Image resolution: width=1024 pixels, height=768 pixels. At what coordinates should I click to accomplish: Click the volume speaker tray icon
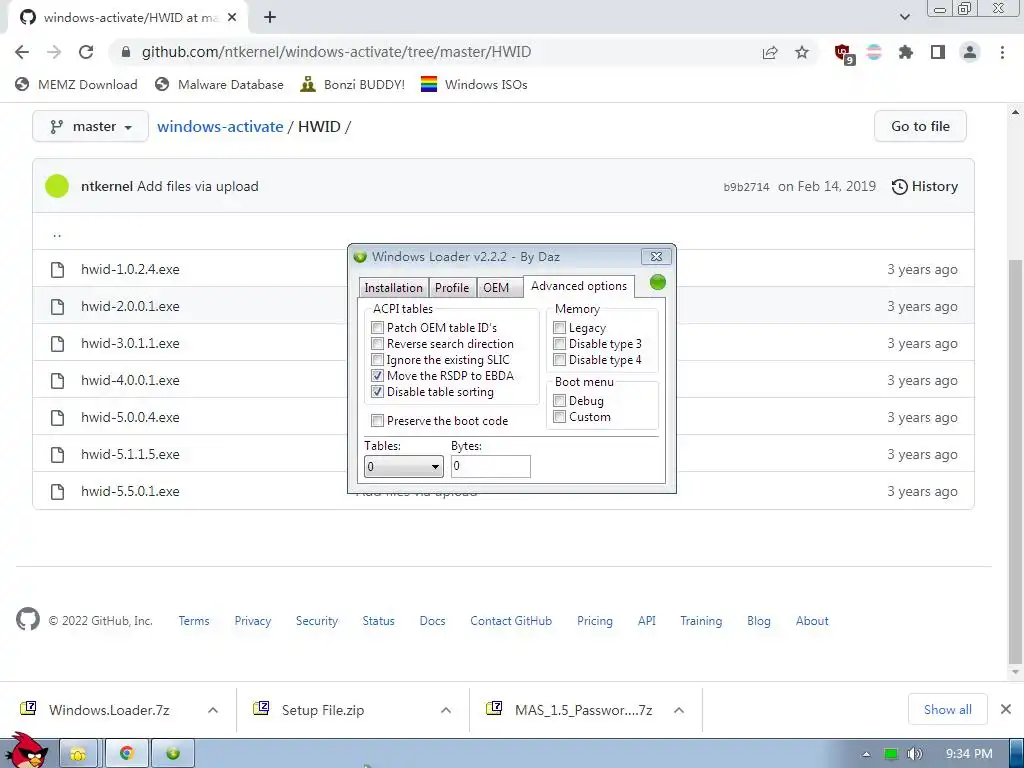pyautogui.click(x=915, y=754)
